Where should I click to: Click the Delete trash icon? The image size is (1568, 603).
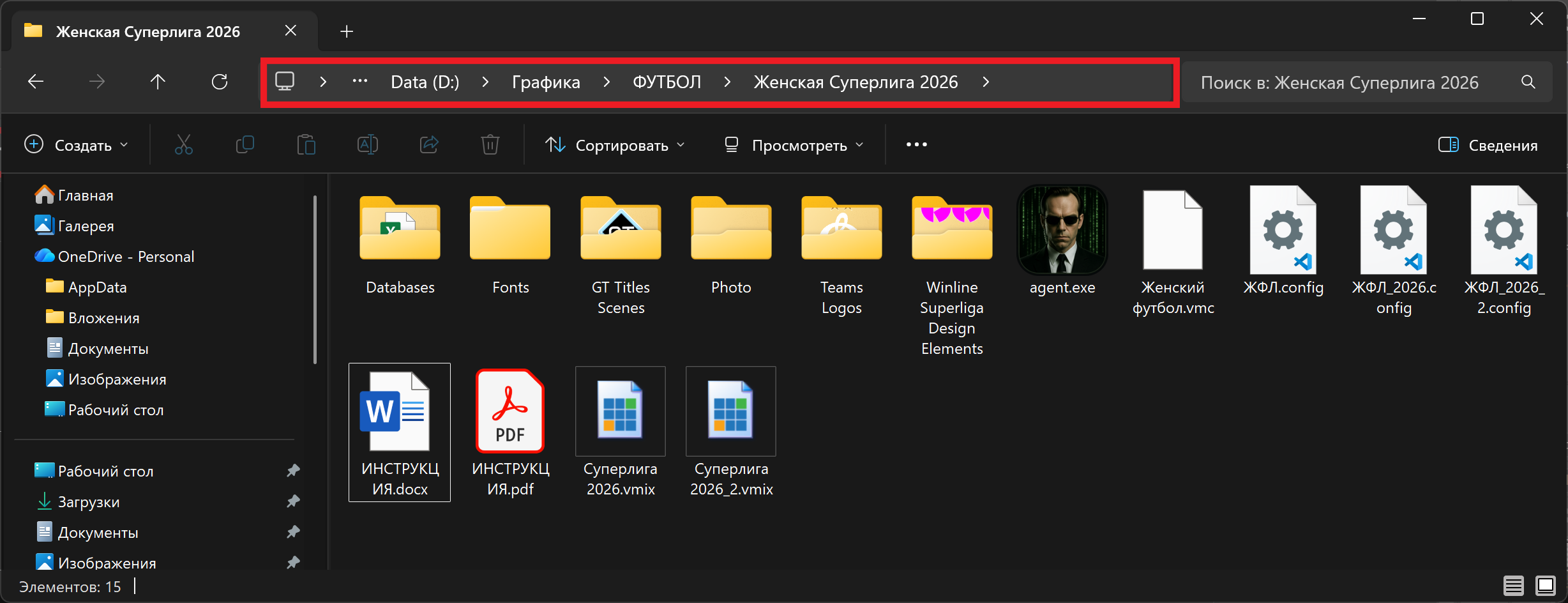coord(490,145)
